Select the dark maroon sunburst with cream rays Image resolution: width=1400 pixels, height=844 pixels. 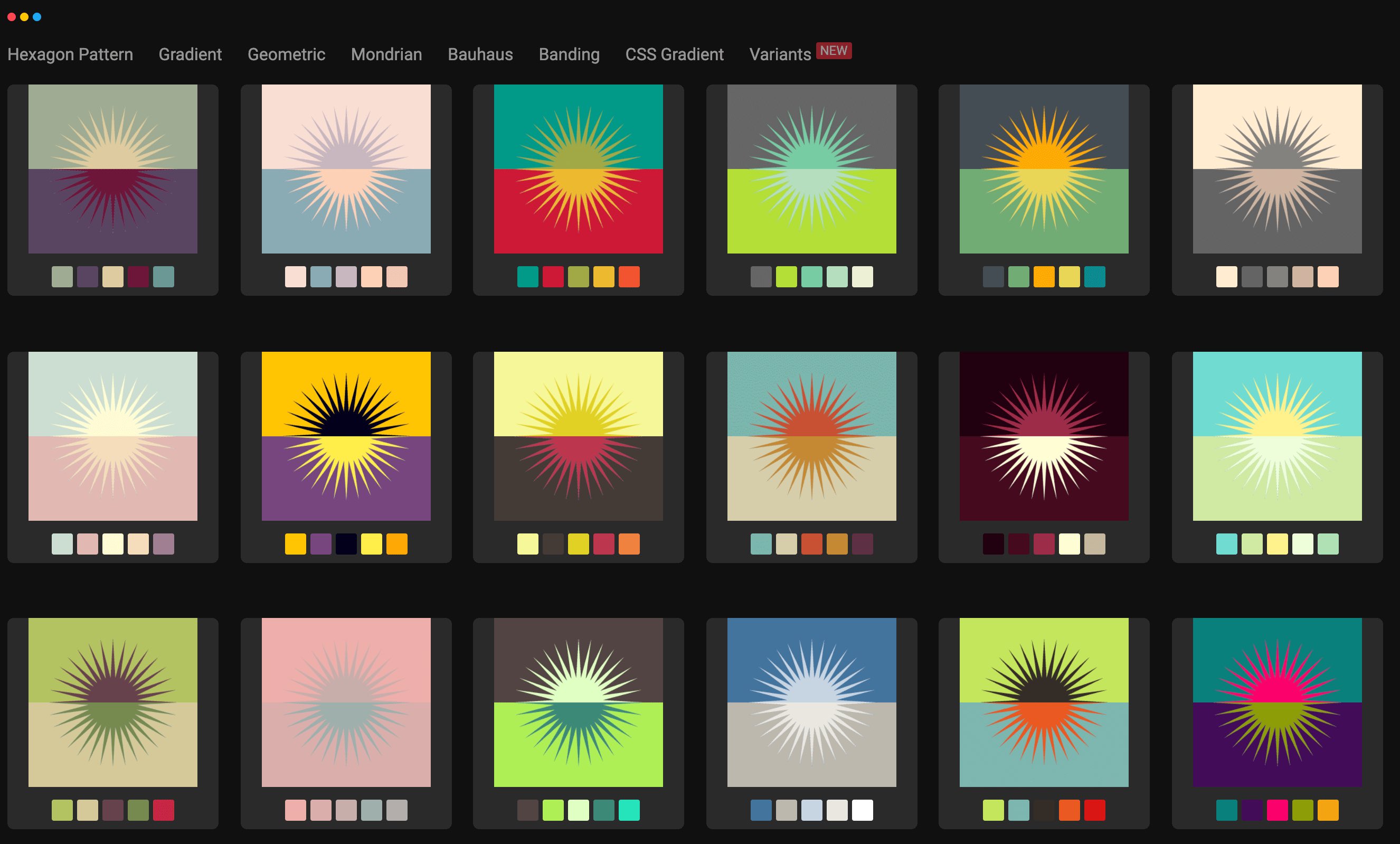(x=1044, y=436)
